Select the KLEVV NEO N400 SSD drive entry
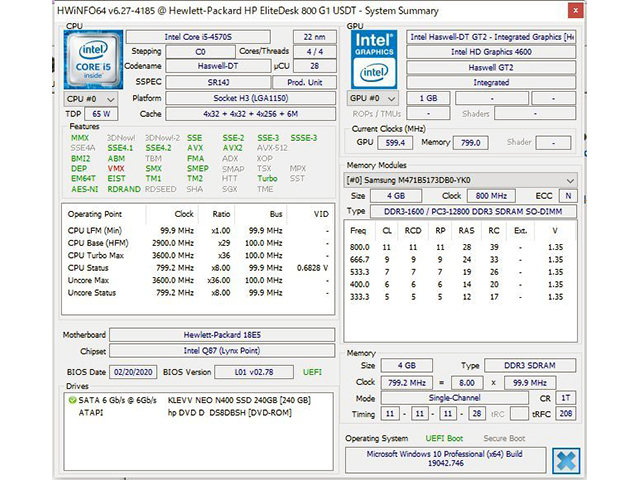 coord(198,400)
